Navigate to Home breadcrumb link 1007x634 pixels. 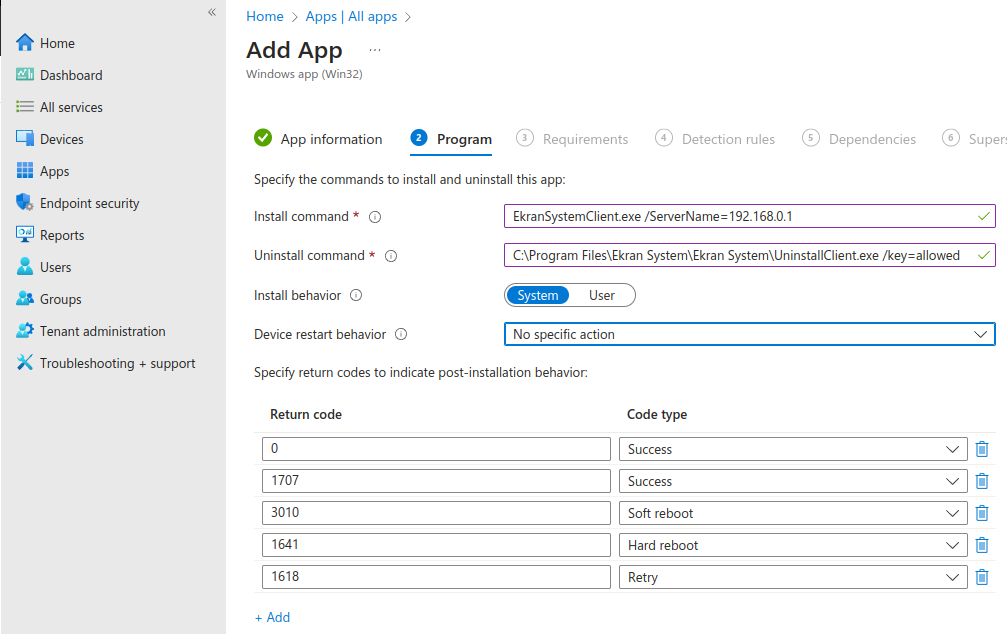[265, 16]
